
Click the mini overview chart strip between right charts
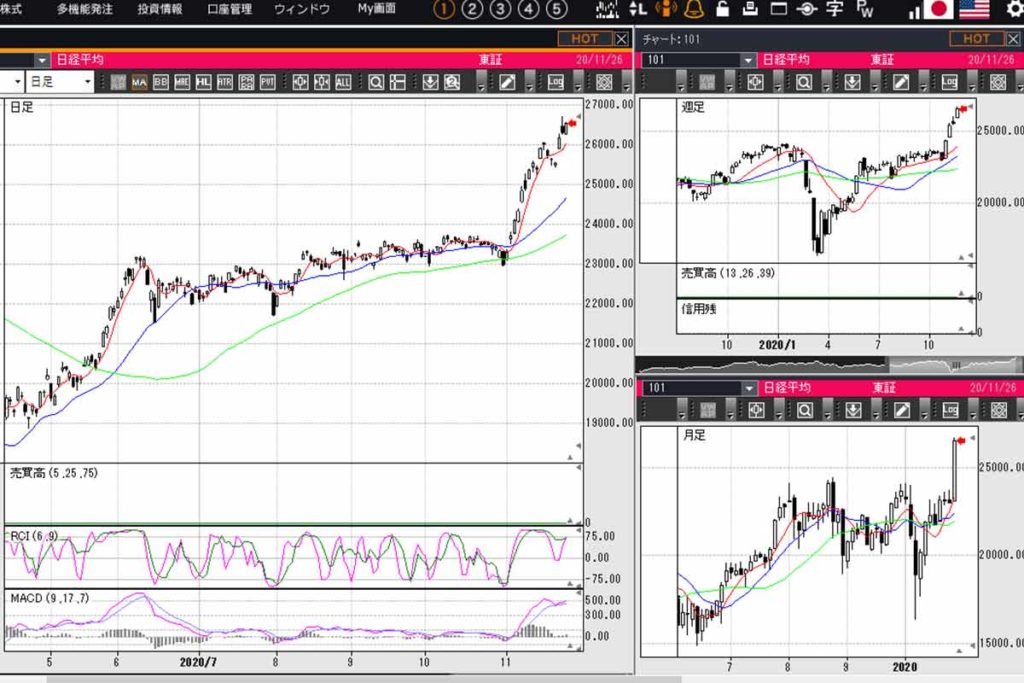[828, 364]
